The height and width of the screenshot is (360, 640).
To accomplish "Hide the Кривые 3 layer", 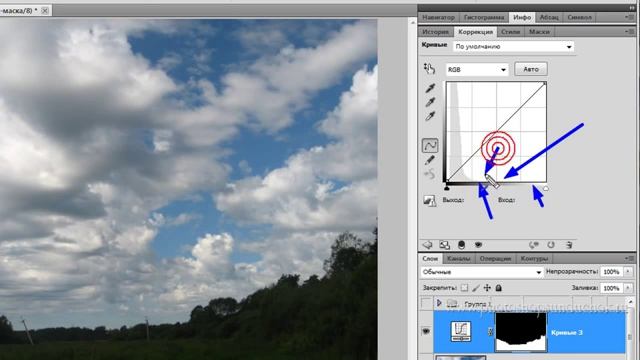I will click(x=426, y=331).
